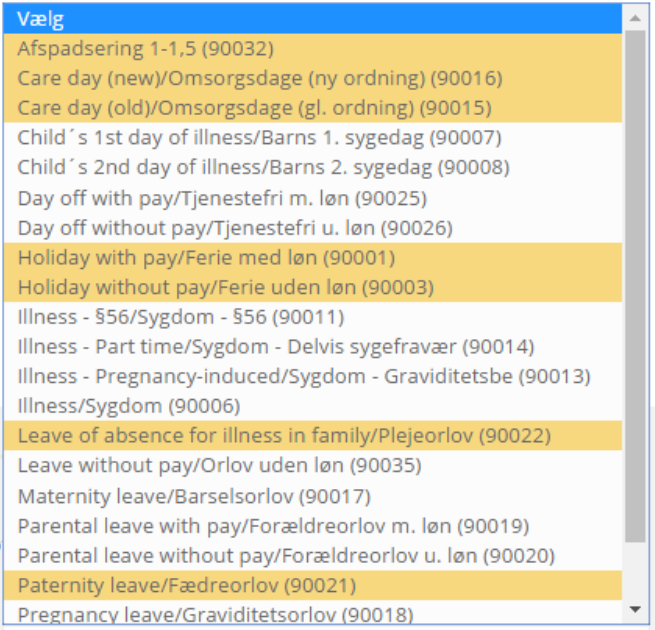
Task: Pick Leave of absence for illness in family
Action: pos(284,437)
